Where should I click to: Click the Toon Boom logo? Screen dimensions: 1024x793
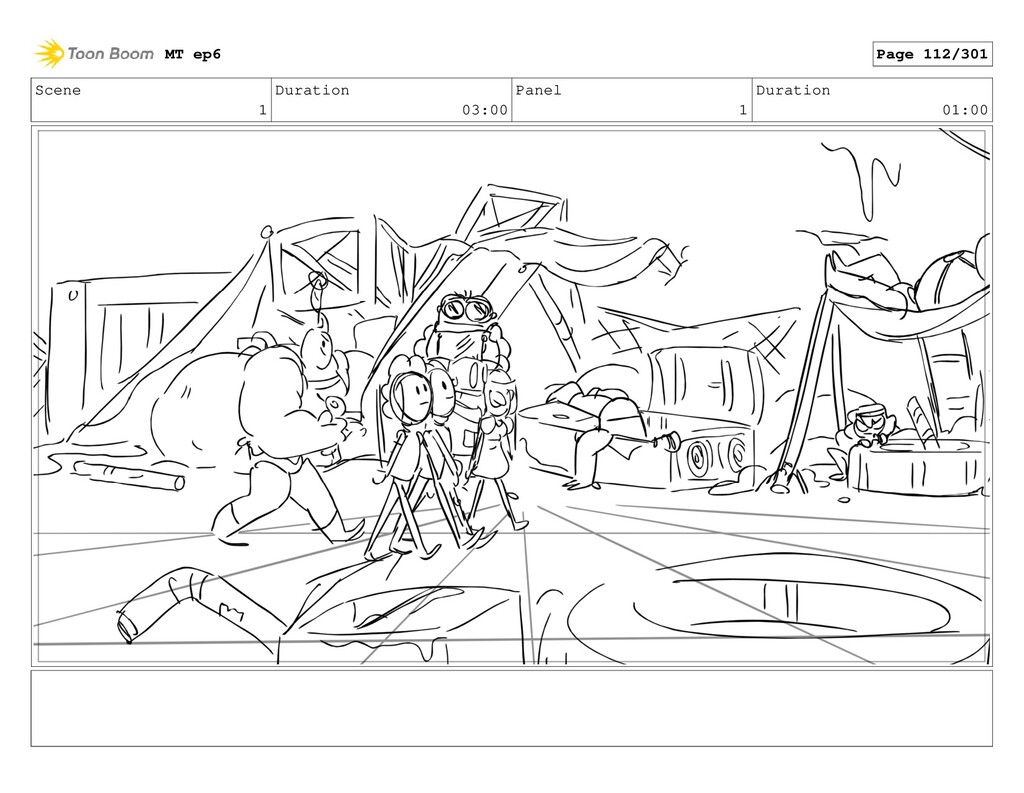pyautogui.click(x=94, y=54)
